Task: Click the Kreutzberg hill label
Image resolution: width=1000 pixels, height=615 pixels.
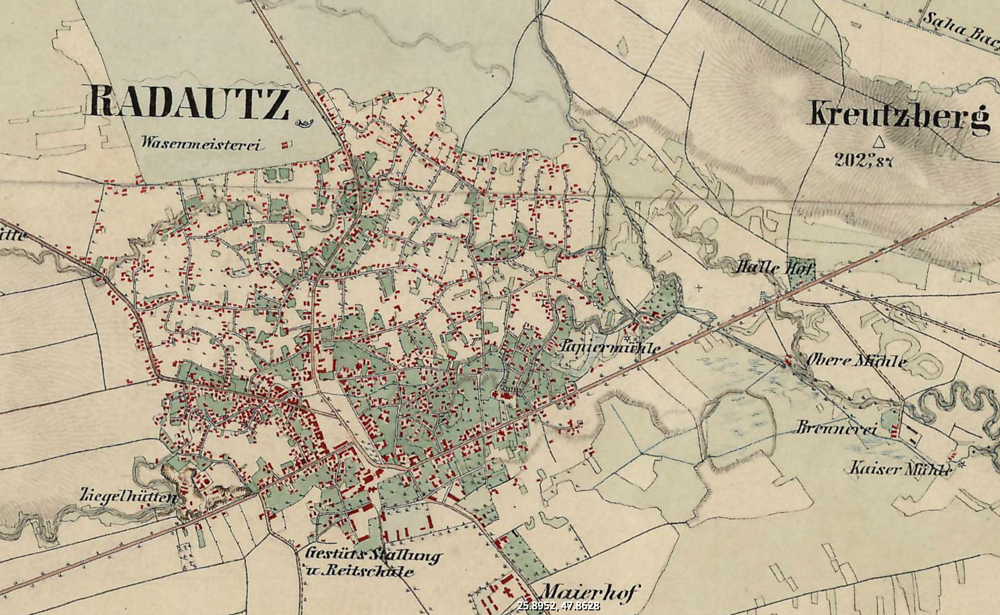Action: [901, 117]
